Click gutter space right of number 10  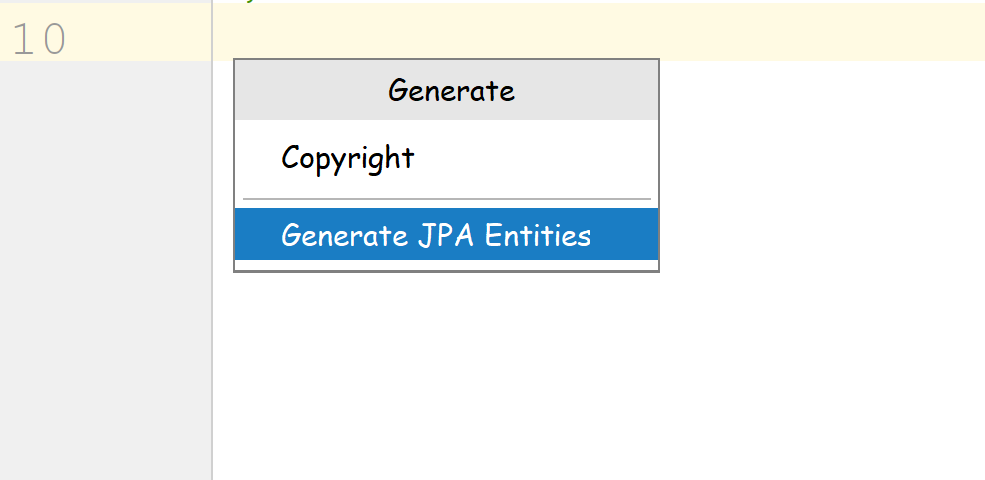click(x=140, y=39)
